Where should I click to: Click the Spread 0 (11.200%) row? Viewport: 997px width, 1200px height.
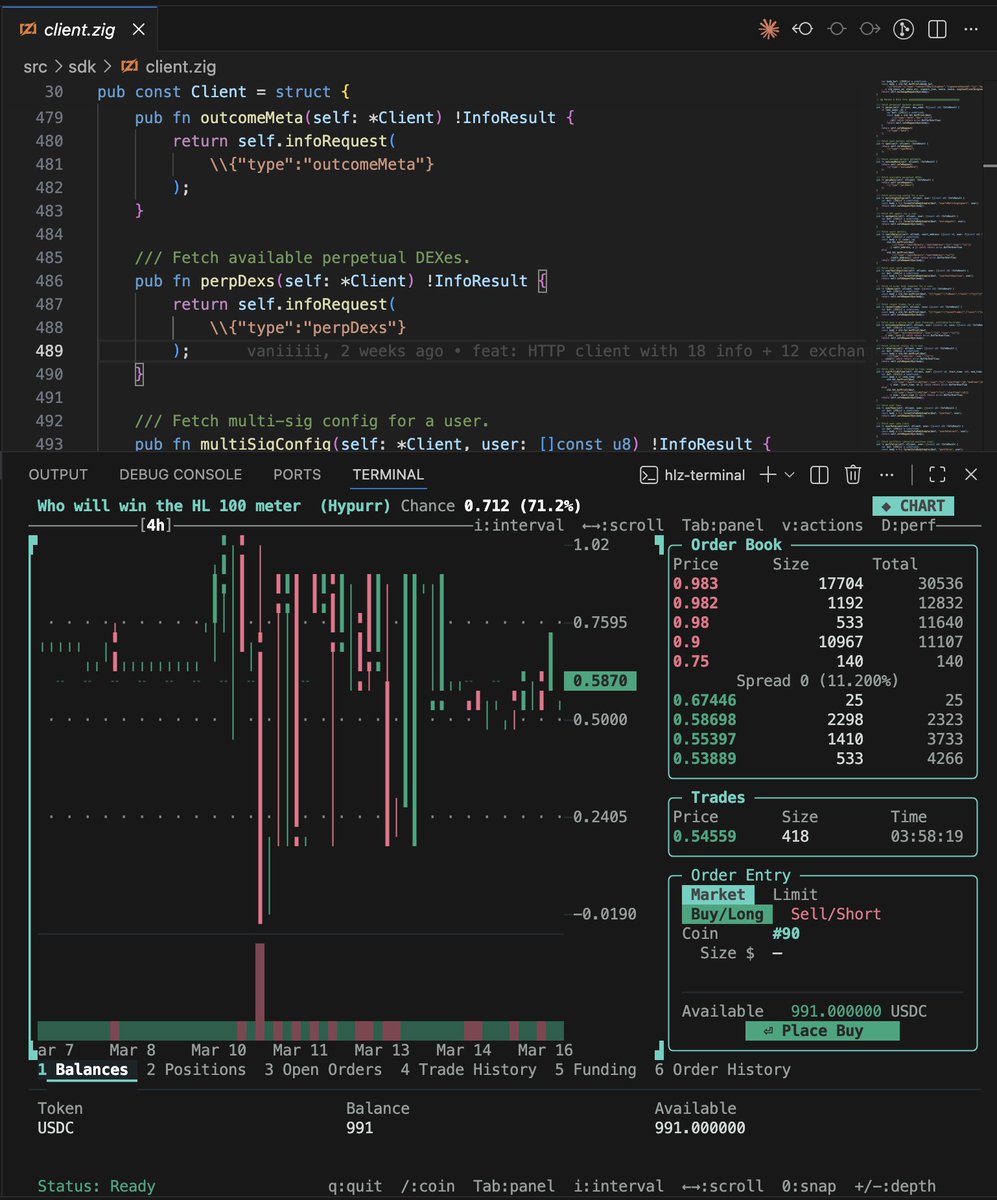pos(817,681)
